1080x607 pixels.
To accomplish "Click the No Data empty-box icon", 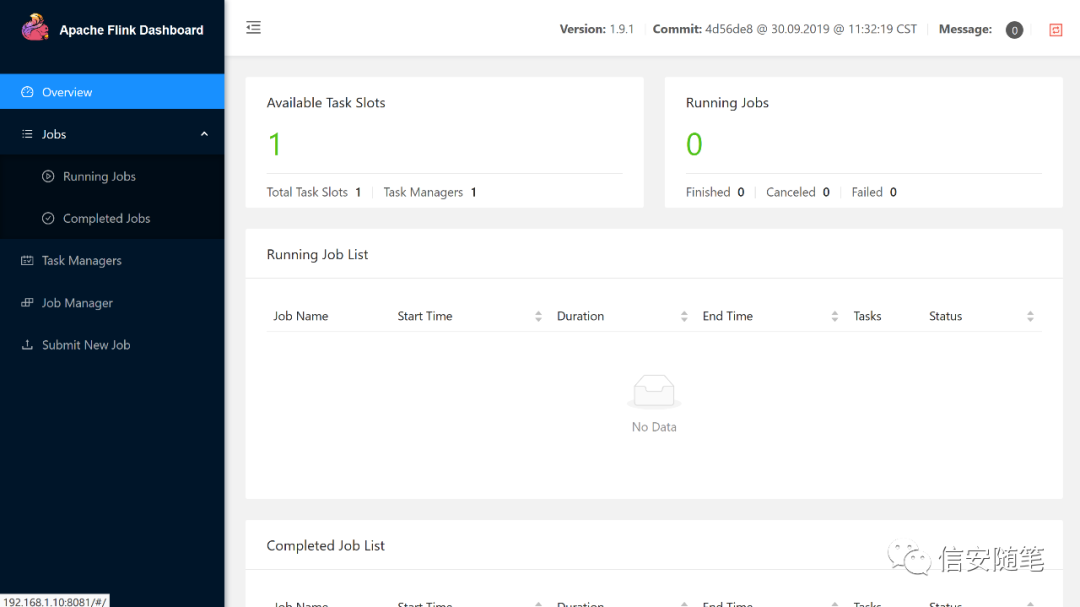I will (654, 391).
